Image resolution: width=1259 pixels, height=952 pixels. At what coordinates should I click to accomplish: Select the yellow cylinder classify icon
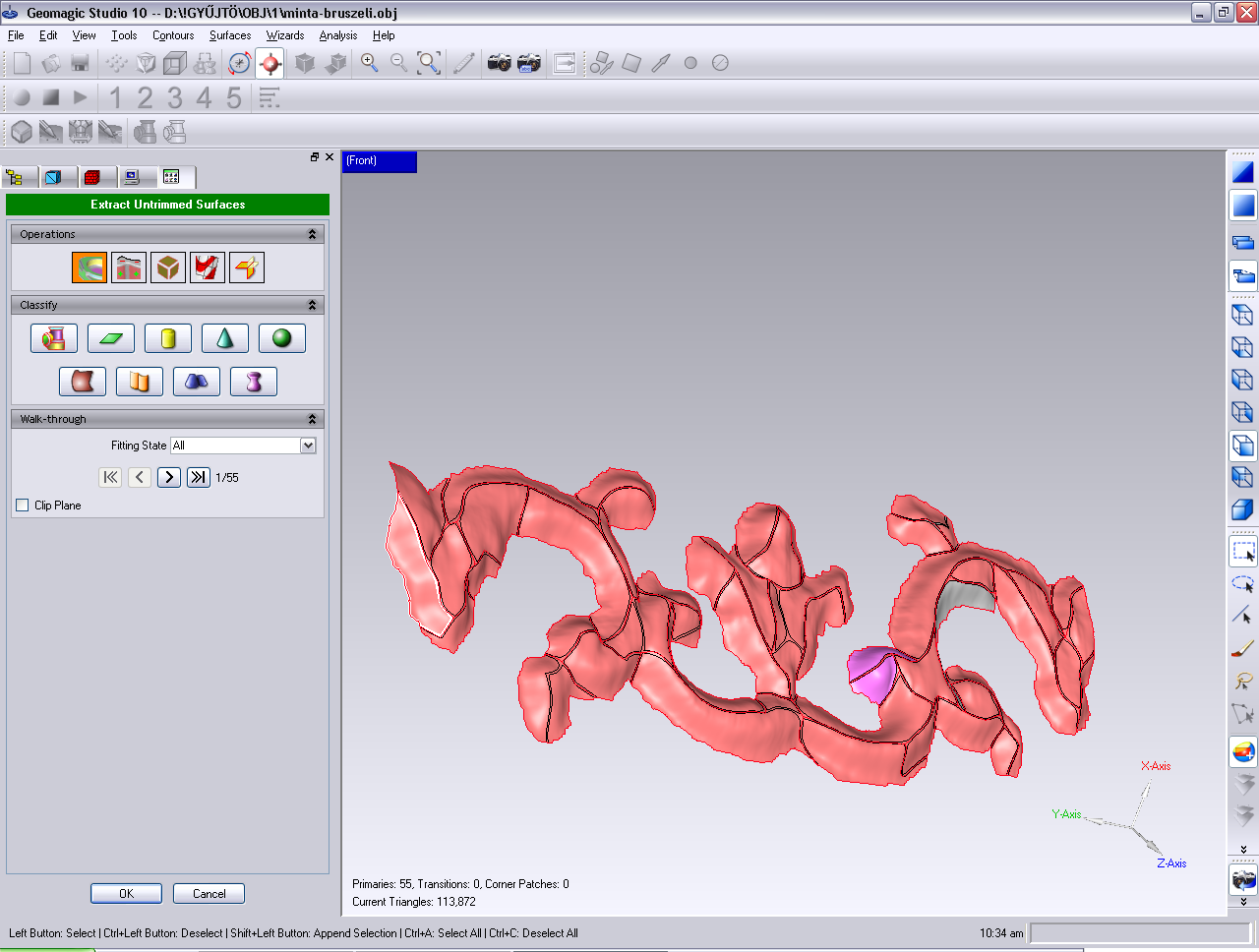pos(168,338)
